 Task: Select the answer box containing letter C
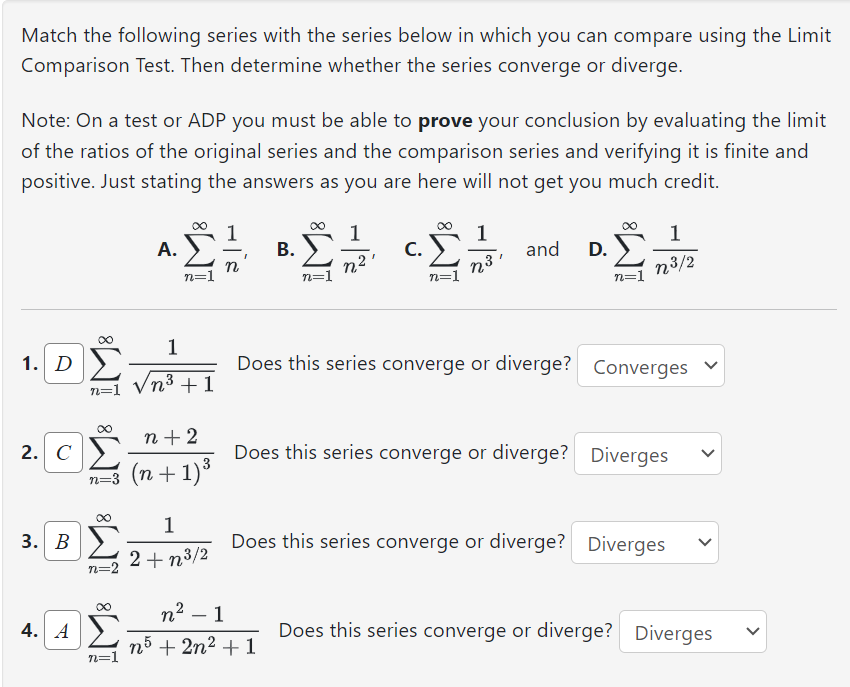(63, 453)
